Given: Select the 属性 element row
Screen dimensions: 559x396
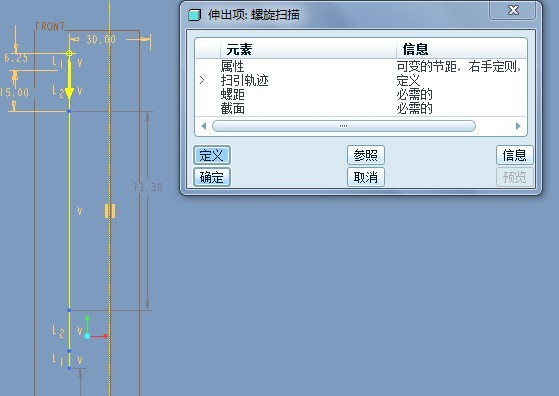Looking at the screenshot, I should [361, 66].
